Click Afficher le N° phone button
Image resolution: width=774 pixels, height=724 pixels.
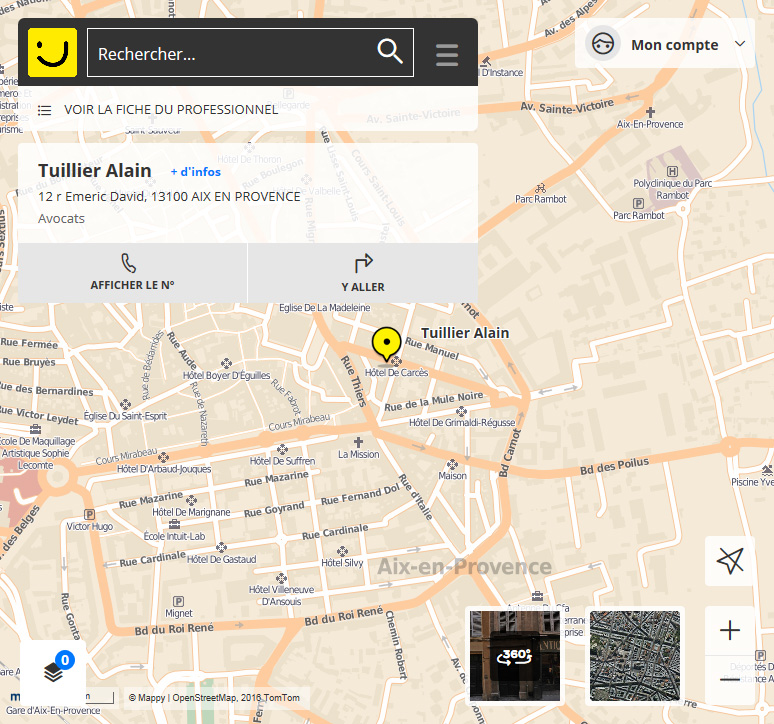pos(132,272)
